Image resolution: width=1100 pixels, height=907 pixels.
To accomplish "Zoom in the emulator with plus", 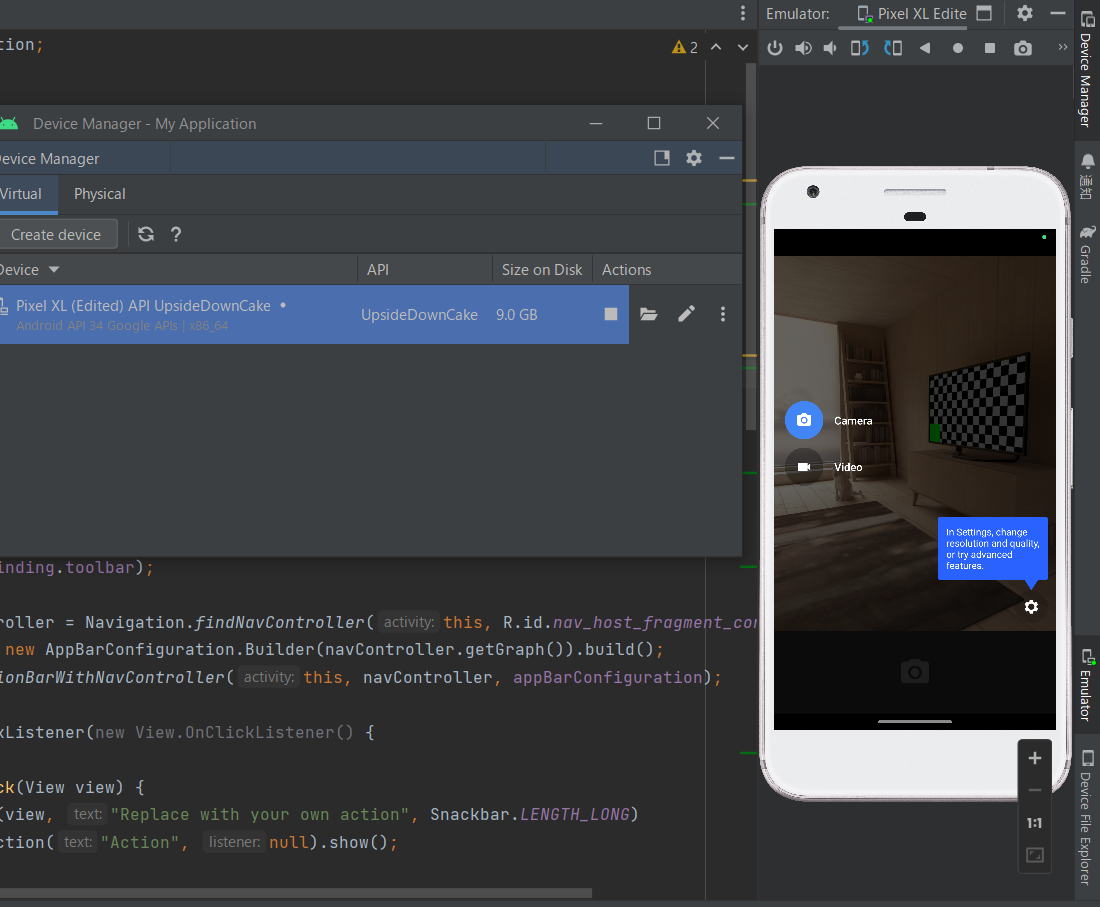I will [1035, 758].
